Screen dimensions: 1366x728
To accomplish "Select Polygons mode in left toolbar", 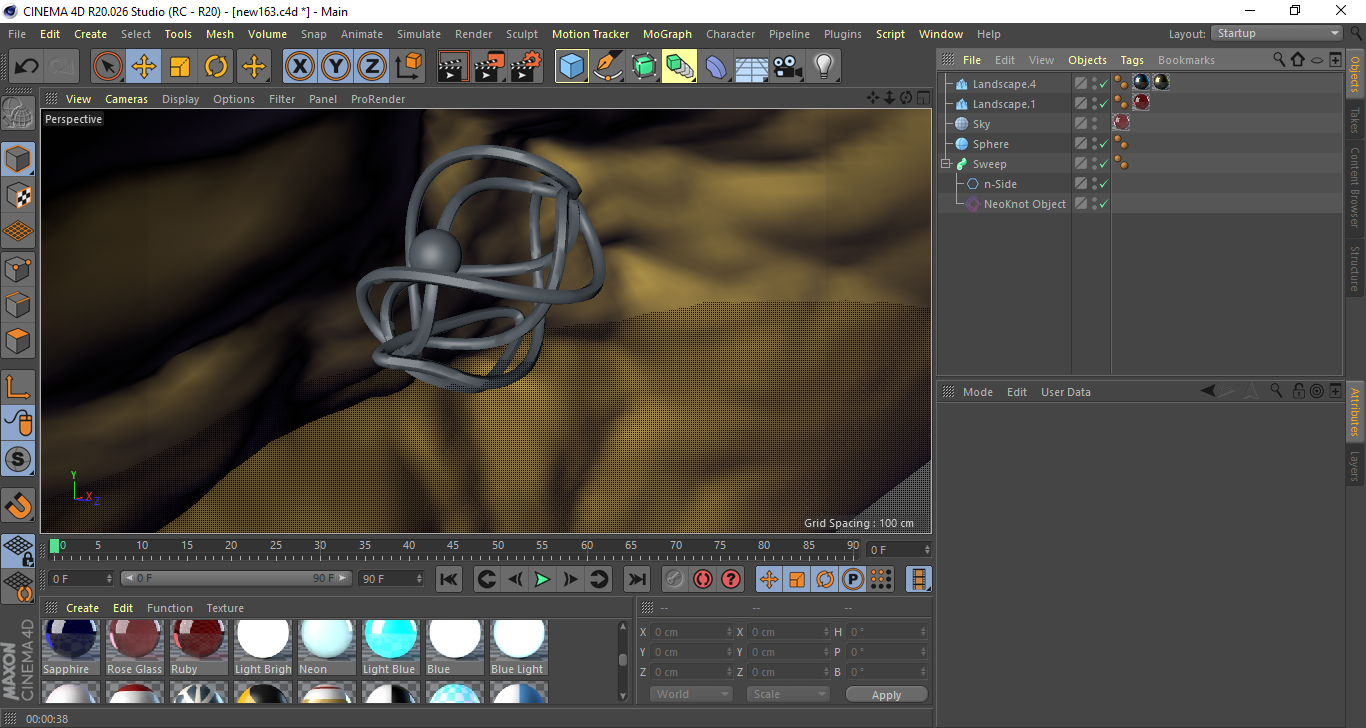I will pyautogui.click(x=18, y=341).
